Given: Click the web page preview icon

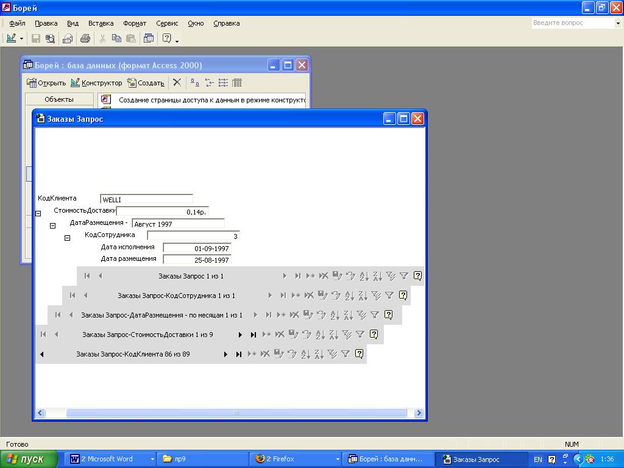Looking at the screenshot, I should 68,39.
